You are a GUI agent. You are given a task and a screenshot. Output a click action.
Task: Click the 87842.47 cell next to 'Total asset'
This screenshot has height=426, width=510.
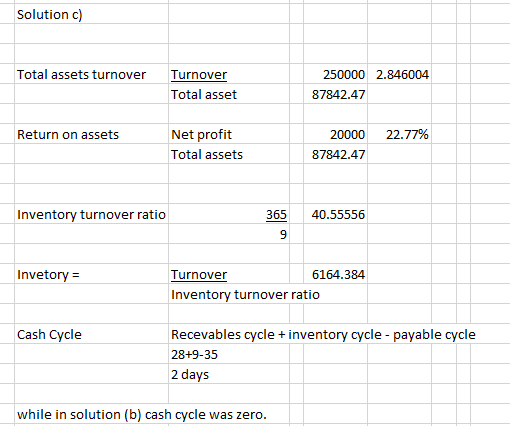pyautogui.click(x=335, y=94)
